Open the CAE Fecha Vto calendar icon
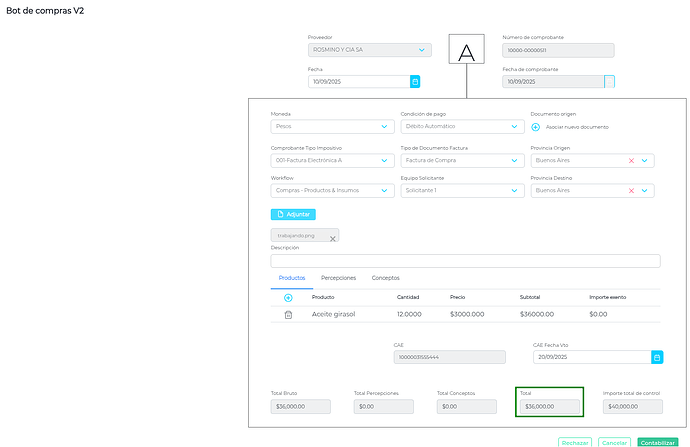Image resolution: width=690 pixels, height=447 pixels. tap(657, 357)
